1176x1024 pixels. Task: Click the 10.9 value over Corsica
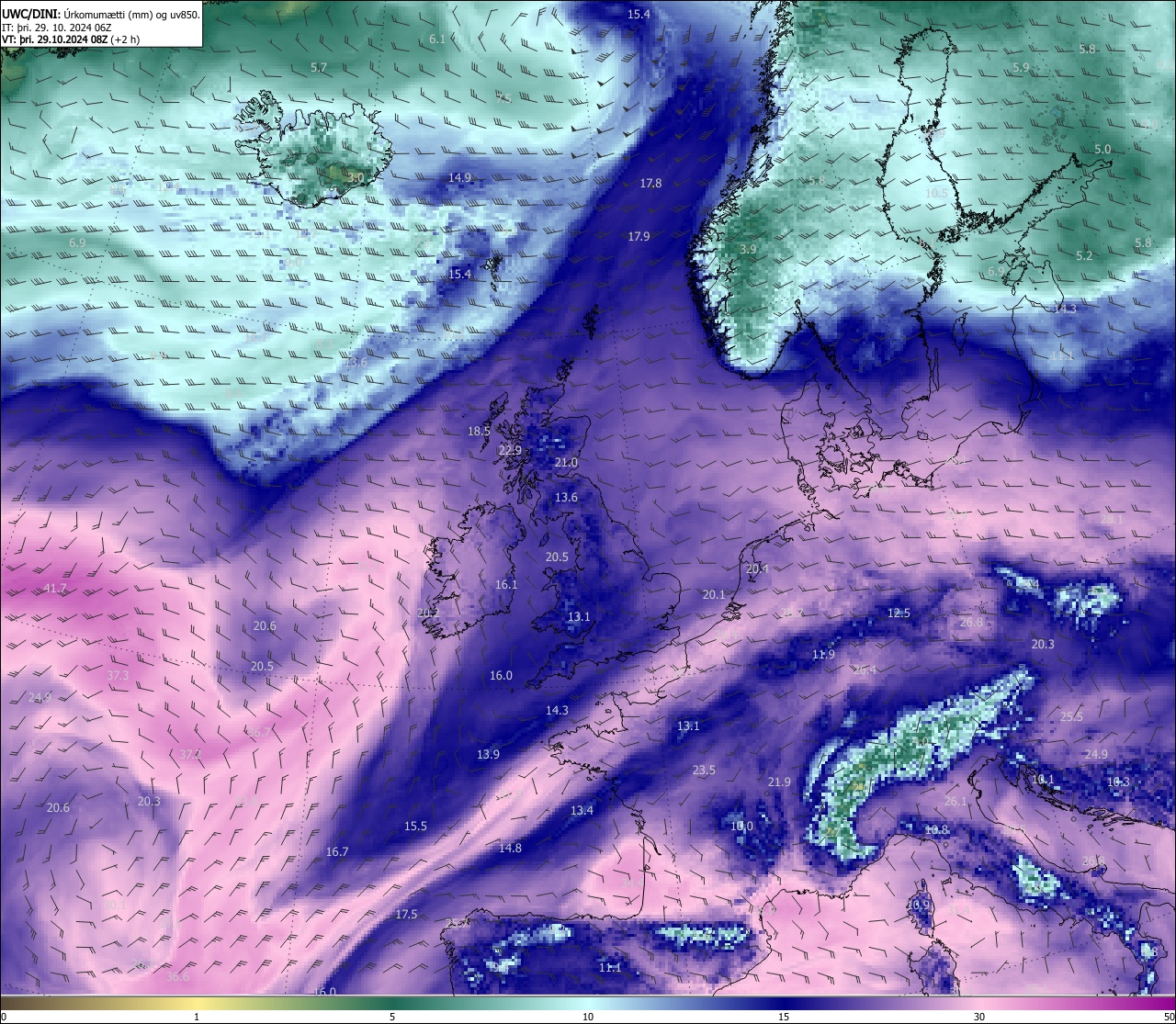point(919,905)
